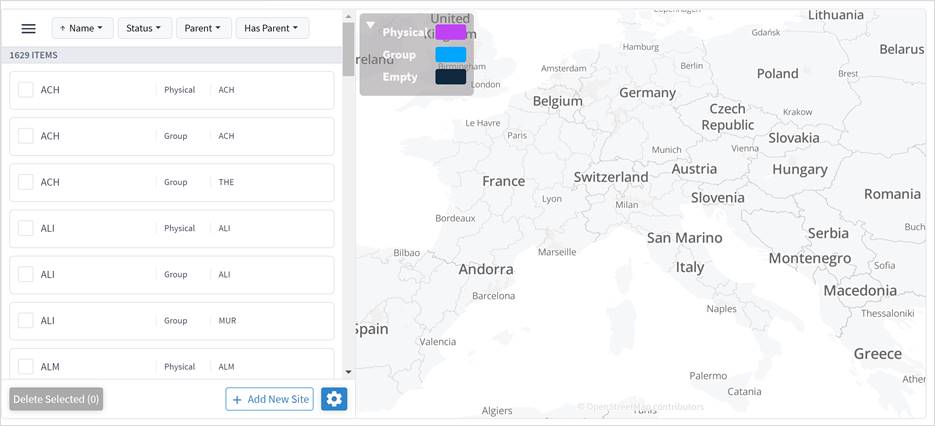Click Palermo city label on map
This screenshot has width=935, height=426.
[x=708, y=376]
